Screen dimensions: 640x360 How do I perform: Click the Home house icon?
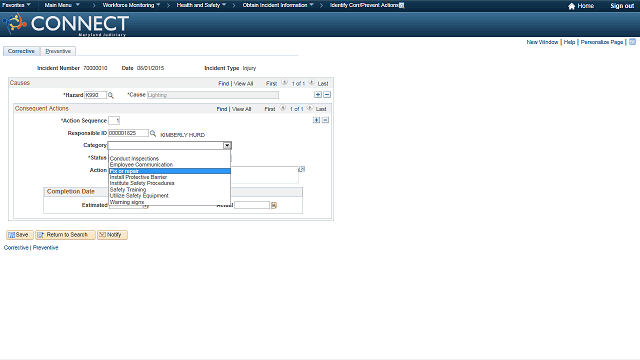[571, 6]
